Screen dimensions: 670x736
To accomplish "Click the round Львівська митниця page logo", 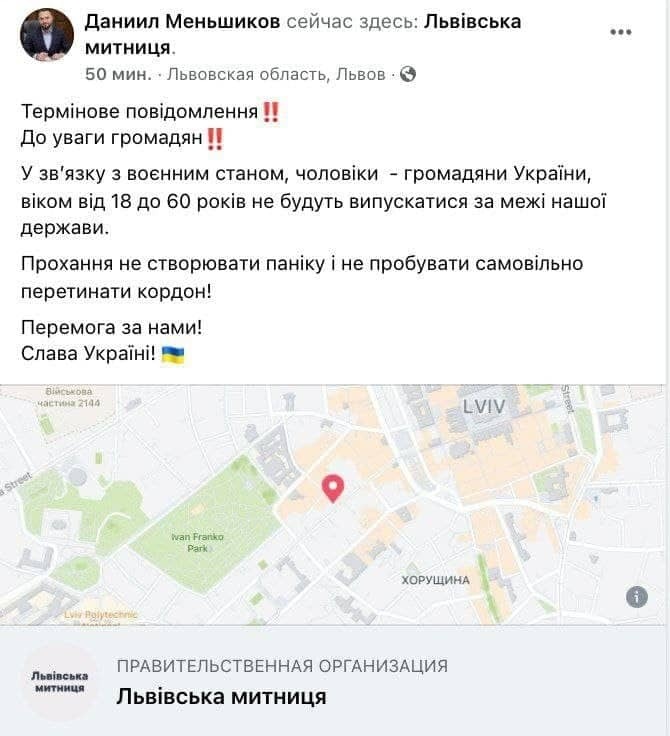I will coord(60,682).
